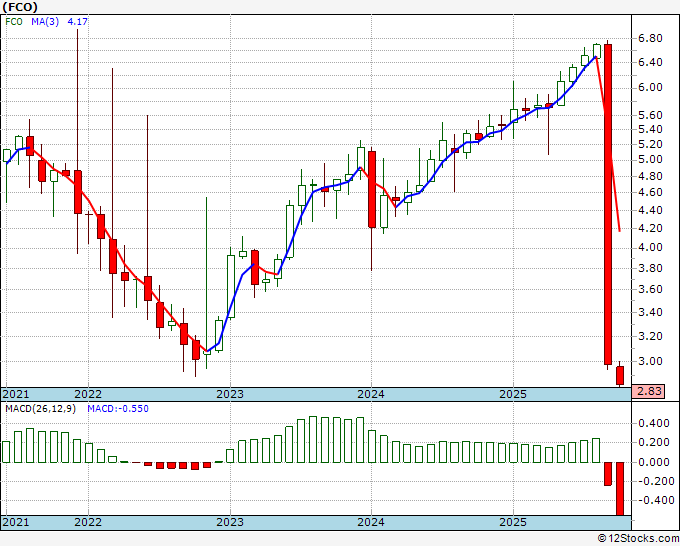Click 2021 on the MACD panel timeline

click(x=16, y=522)
